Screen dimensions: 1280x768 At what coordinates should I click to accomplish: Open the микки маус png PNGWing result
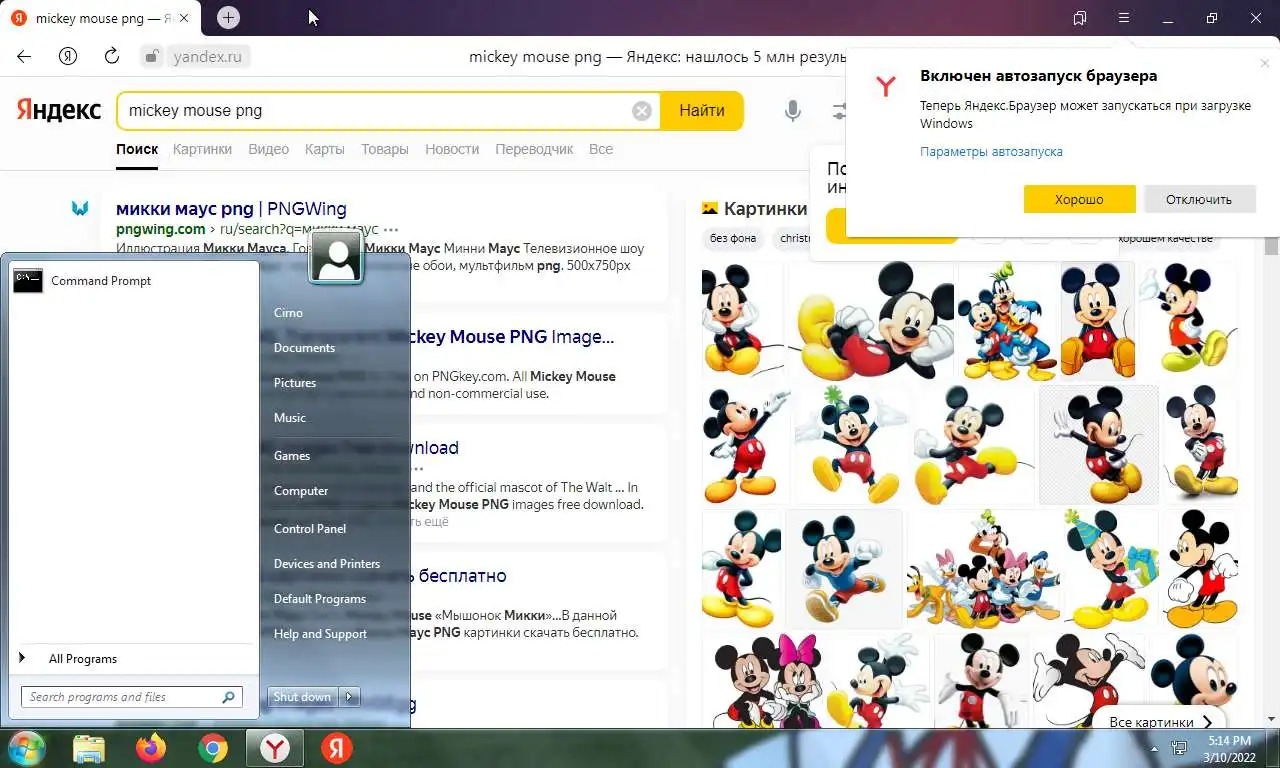point(231,209)
